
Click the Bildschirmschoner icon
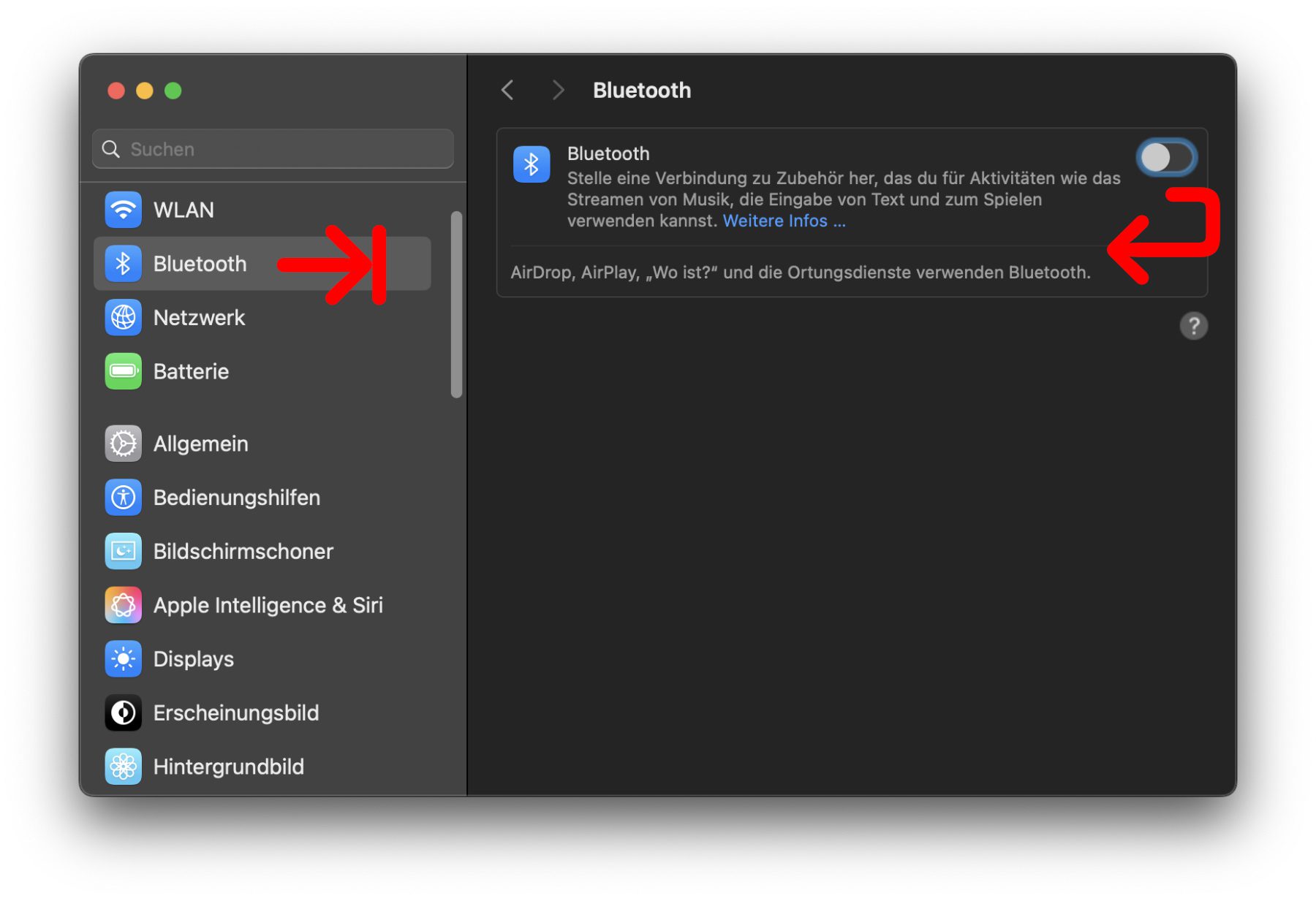pyautogui.click(x=123, y=551)
